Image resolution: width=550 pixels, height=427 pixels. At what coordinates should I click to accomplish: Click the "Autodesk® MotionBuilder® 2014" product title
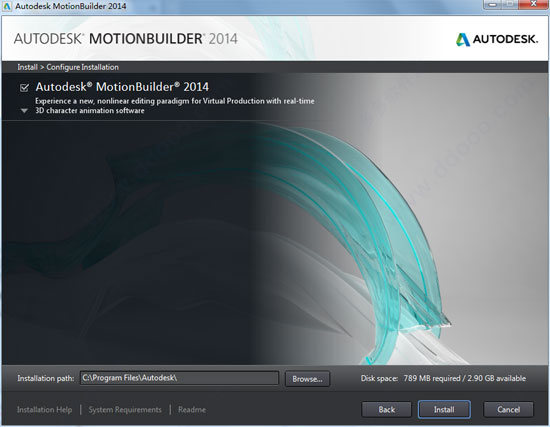tap(122, 87)
